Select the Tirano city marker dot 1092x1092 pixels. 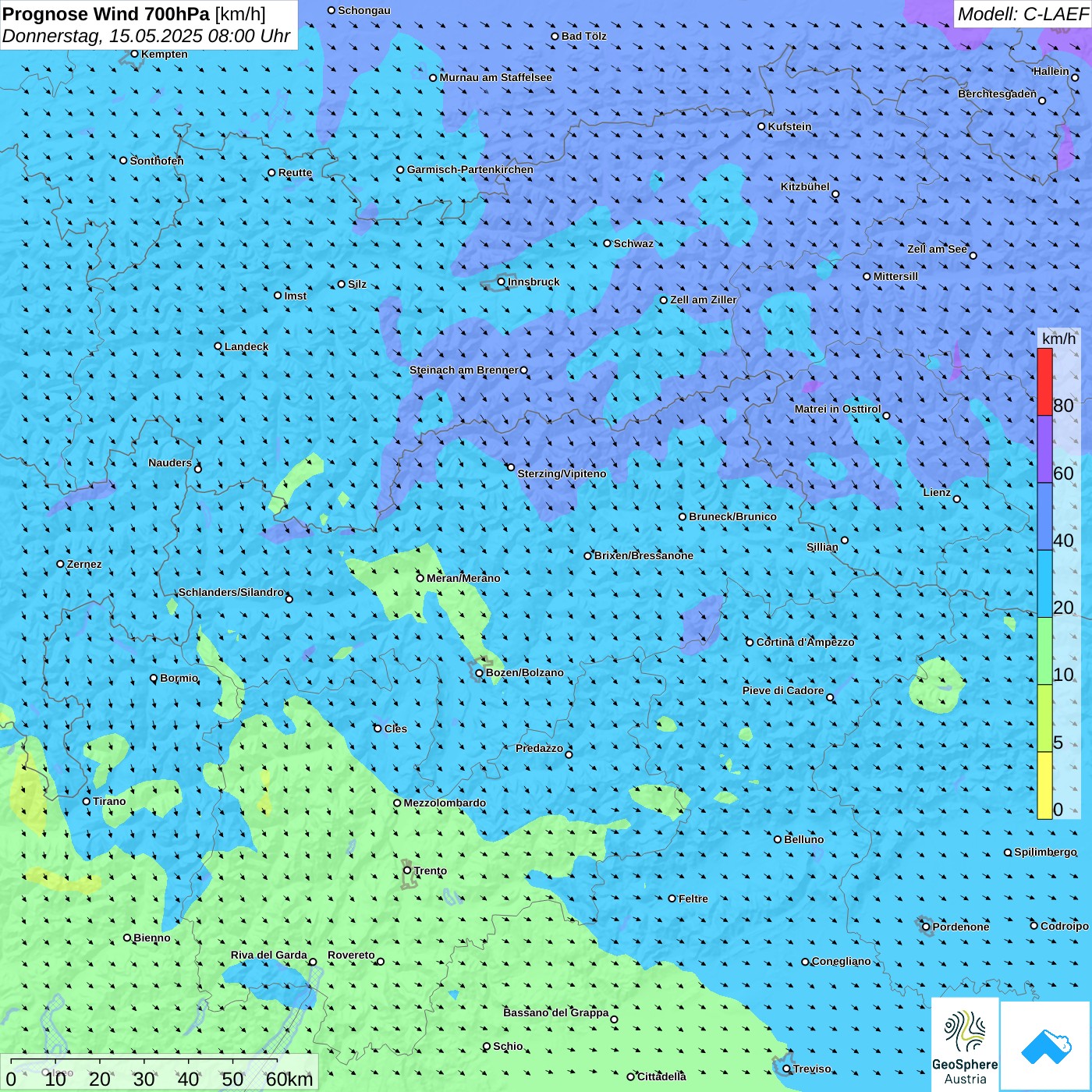pos(87,802)
